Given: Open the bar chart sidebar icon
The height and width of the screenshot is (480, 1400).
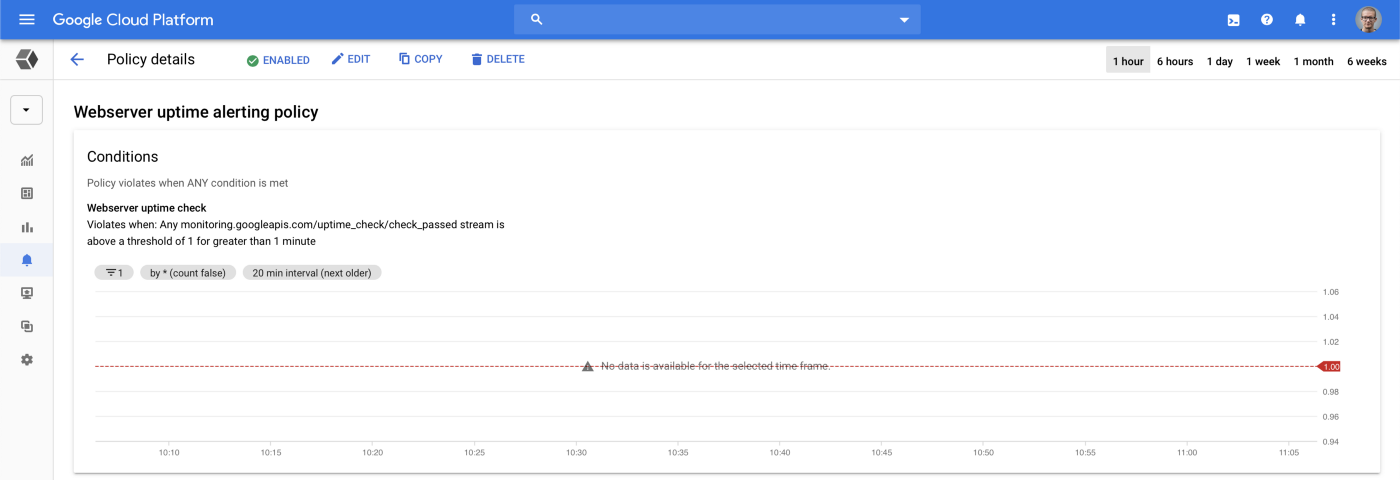Looking at the screenshot, I should (x=27, y=227).
